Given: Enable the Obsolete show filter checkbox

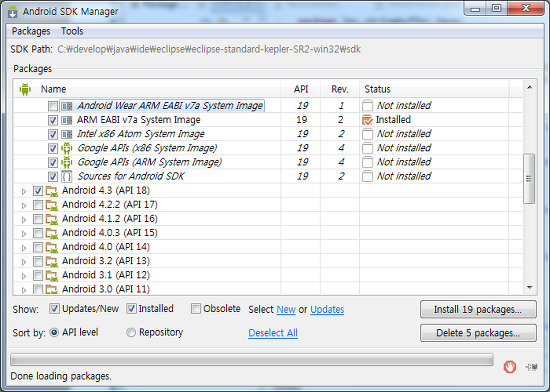Looking at the screenshot, I should (x=196, y=309).
